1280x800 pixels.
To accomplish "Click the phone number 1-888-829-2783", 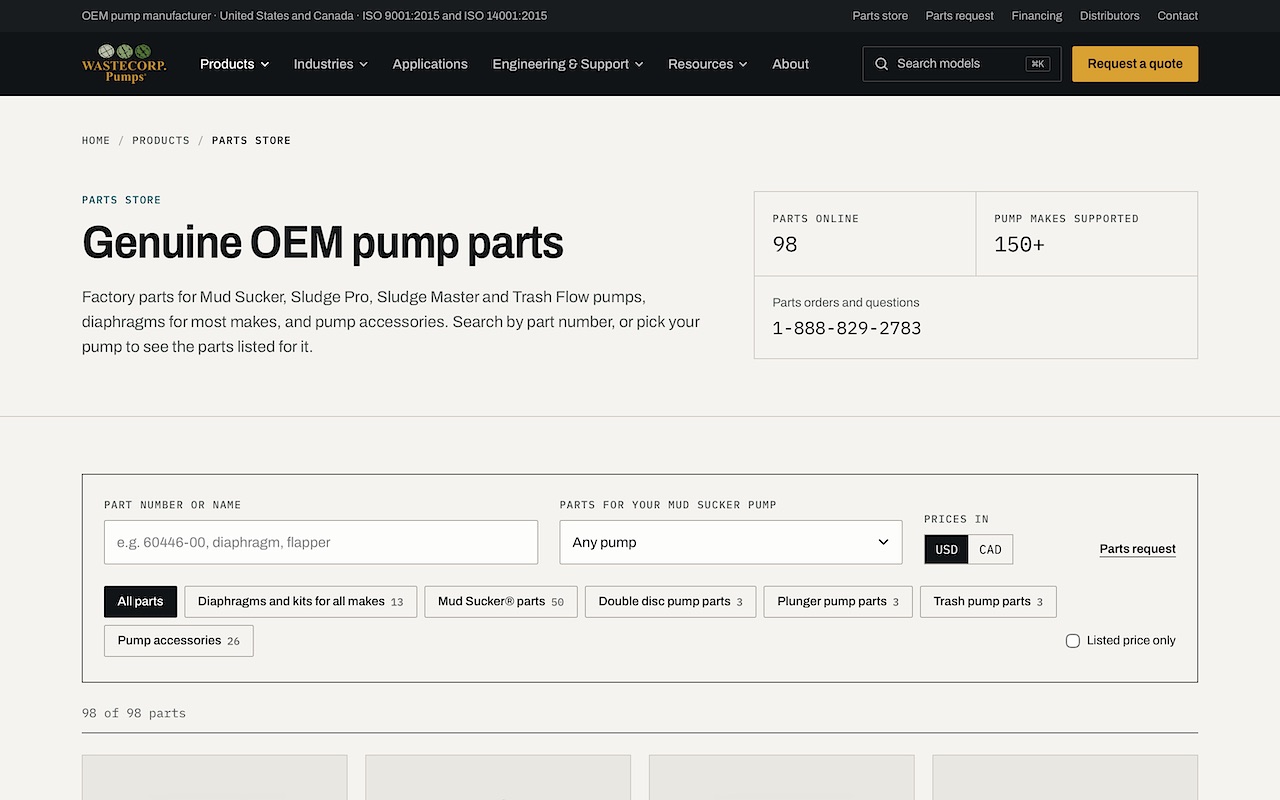I will (847, 328).
